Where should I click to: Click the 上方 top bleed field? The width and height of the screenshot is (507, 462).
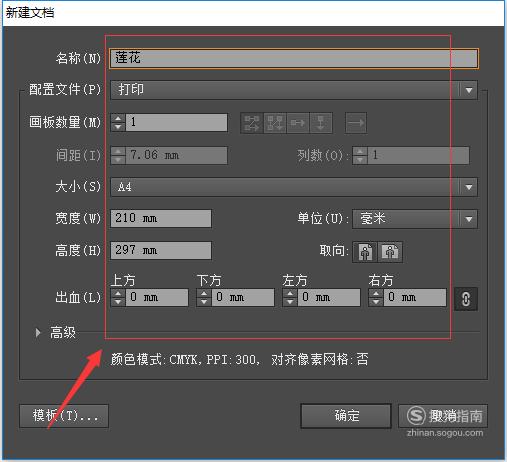point(157,297)
